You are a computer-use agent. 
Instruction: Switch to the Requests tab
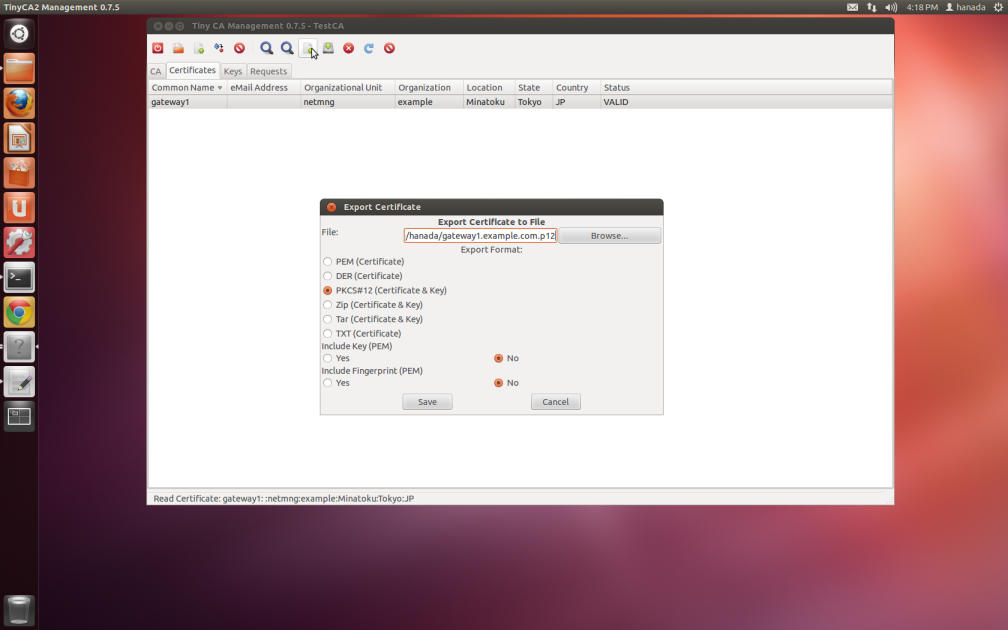268,71
